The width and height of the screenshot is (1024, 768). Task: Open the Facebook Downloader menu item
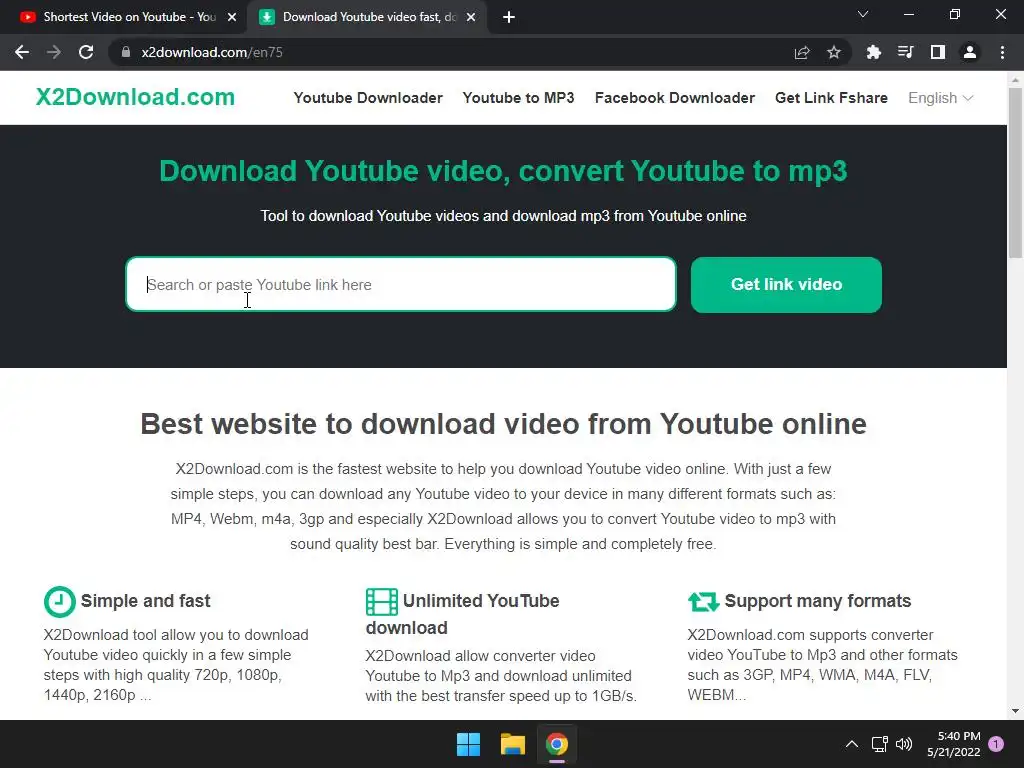coord(675,98)
